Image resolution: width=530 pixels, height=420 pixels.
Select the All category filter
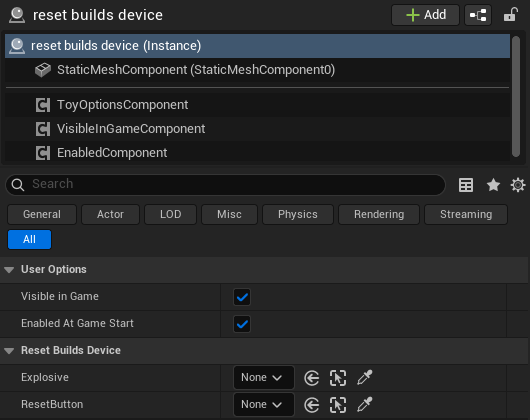(x=29, y=240)
